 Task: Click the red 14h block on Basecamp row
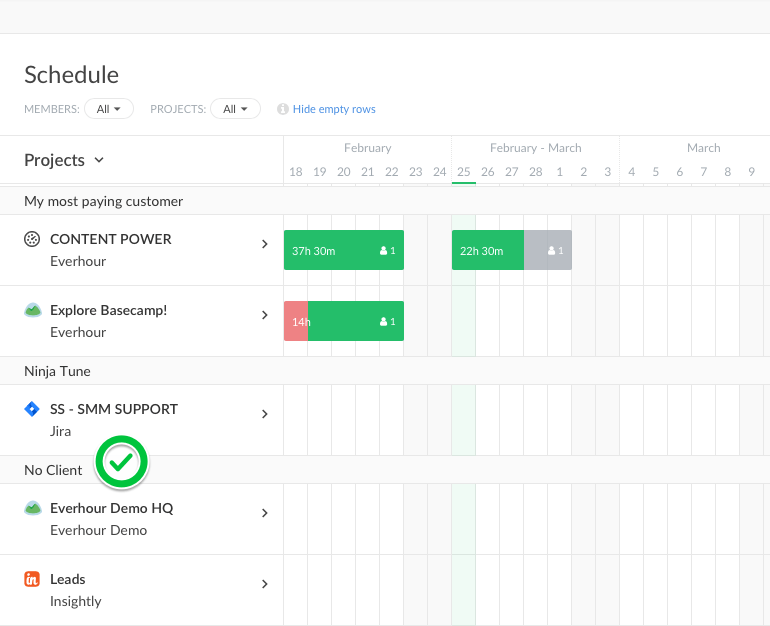[x=296, y=321]
